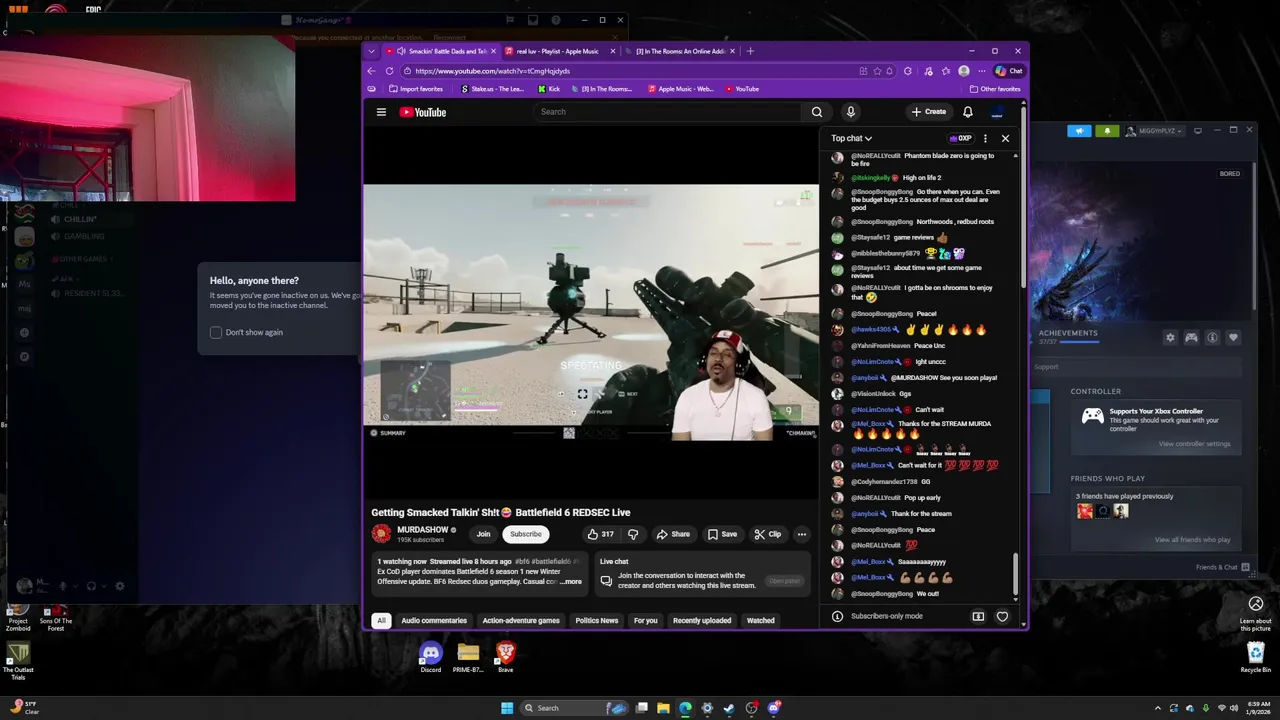Start voice search with the microphone icon
This screenshot has width=1280, height=720.
tap(850, 112)
